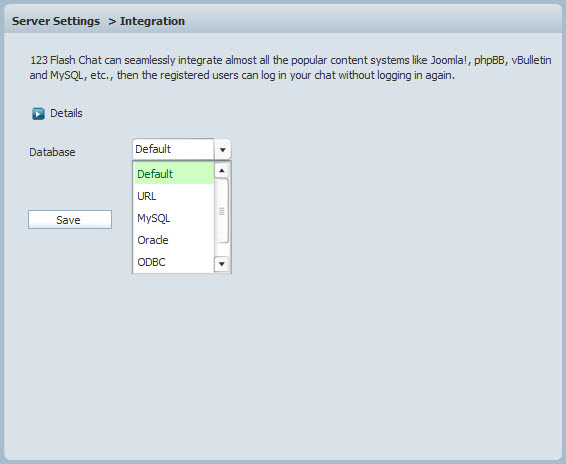Choose URL from the database list

174,196
